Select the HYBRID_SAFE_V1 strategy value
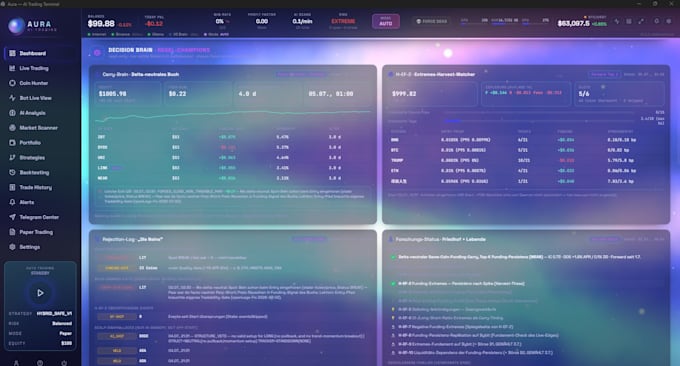Image resolution: width=680 pixels, height=366 pixels. [x=54, y=314]
